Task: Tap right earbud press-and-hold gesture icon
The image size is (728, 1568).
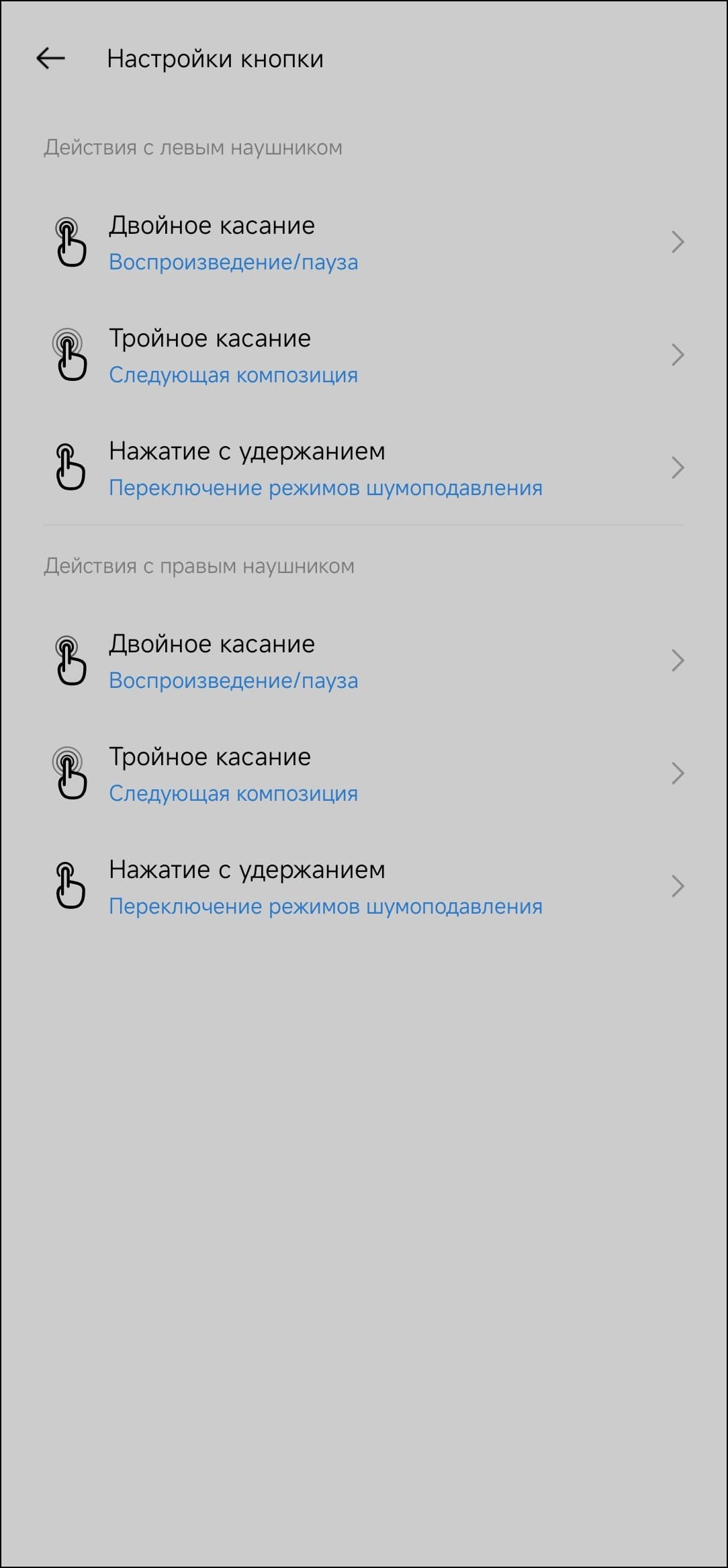Action: coord(70,885)
